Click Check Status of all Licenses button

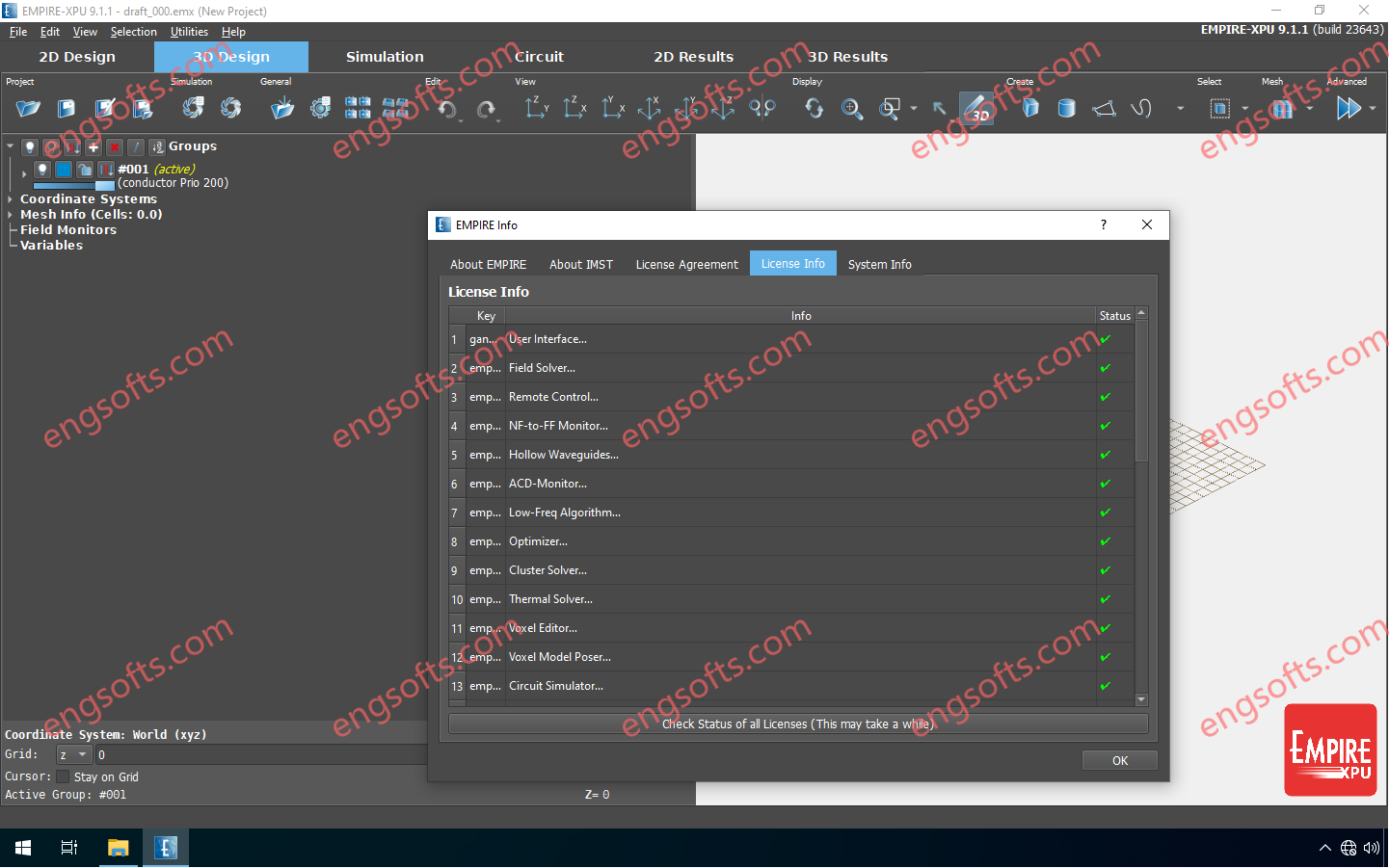click(x=798, y=723)
